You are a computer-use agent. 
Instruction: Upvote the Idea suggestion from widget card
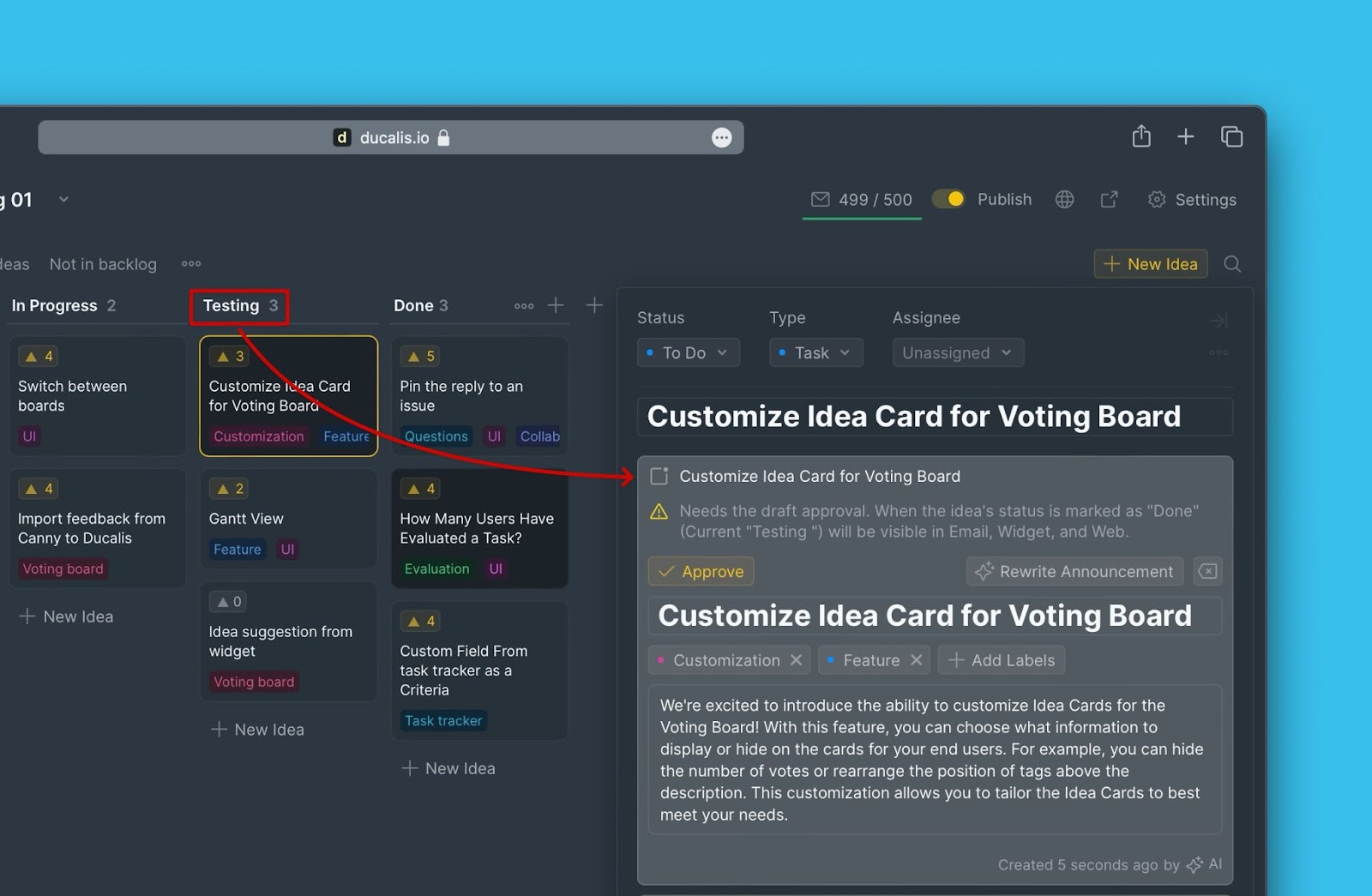228,602
